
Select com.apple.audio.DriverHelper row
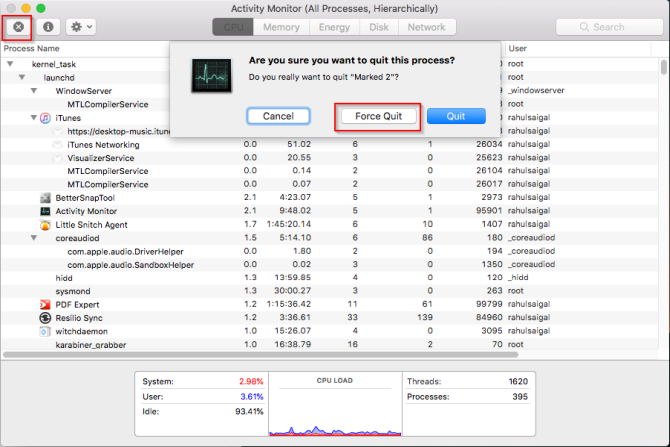point(329,251)
